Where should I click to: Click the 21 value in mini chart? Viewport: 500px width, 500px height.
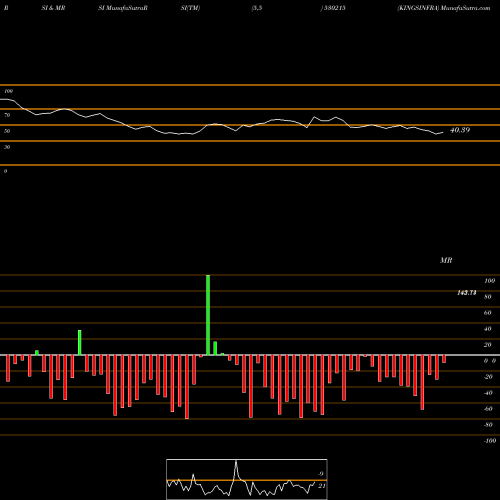tap(321, 486)
